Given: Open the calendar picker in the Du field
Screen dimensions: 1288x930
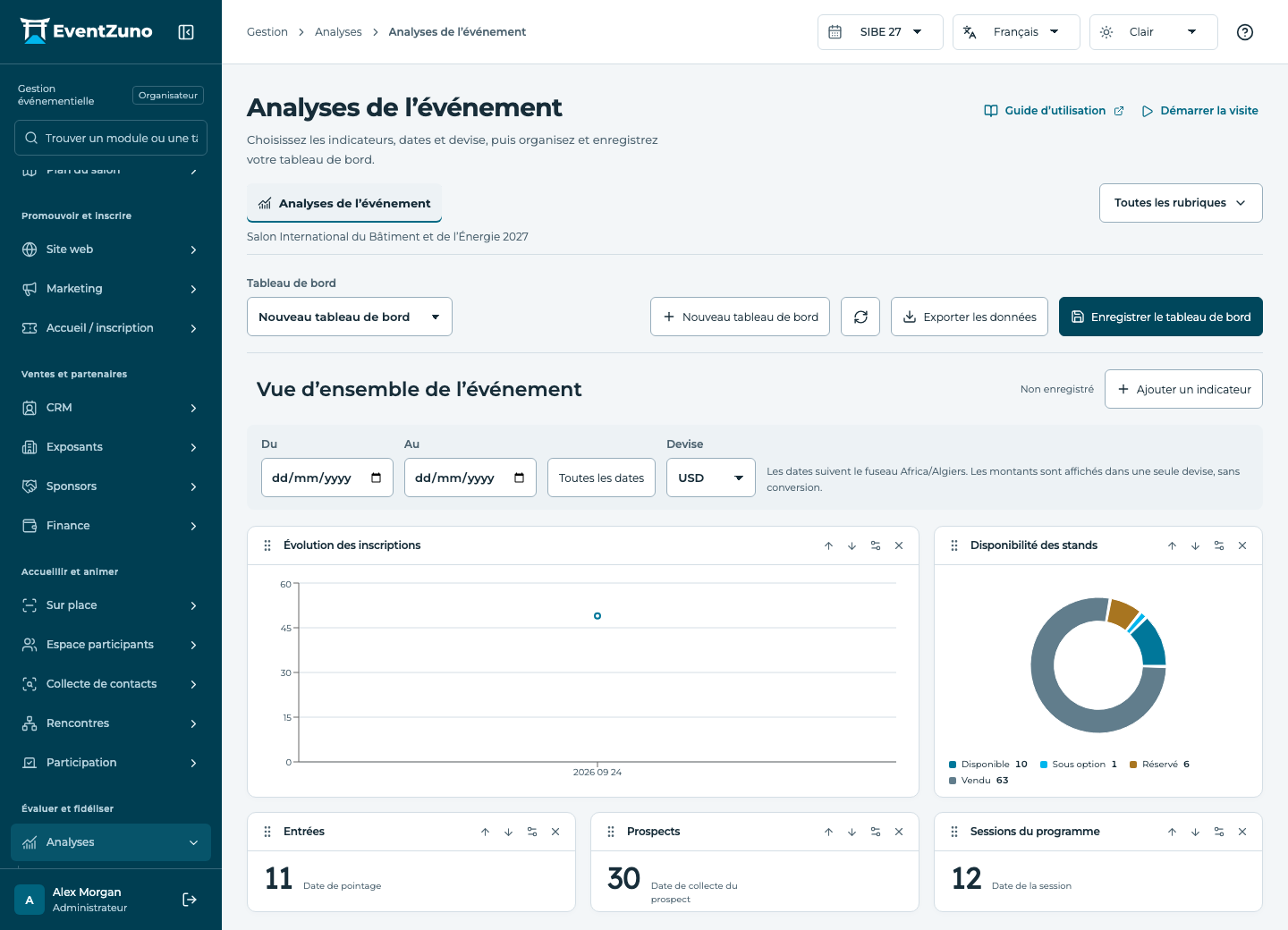Looking at the screenshot, I should (x=377, y=478).
